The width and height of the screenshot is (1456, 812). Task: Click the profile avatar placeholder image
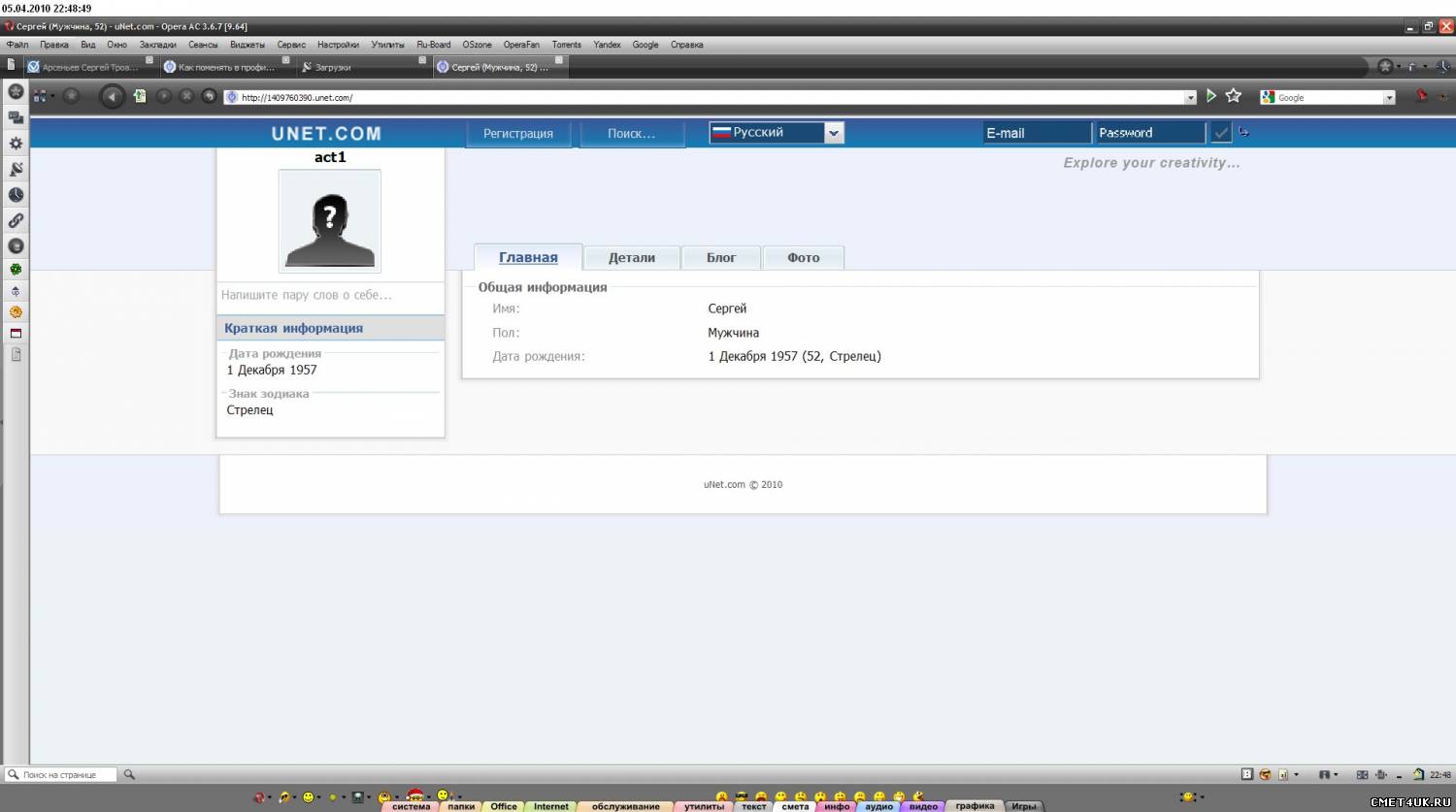click(330, 221)
